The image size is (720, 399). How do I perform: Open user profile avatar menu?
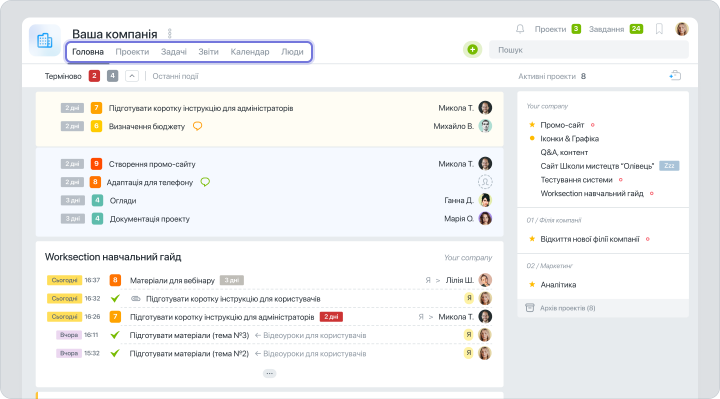(x=682, y=29)
